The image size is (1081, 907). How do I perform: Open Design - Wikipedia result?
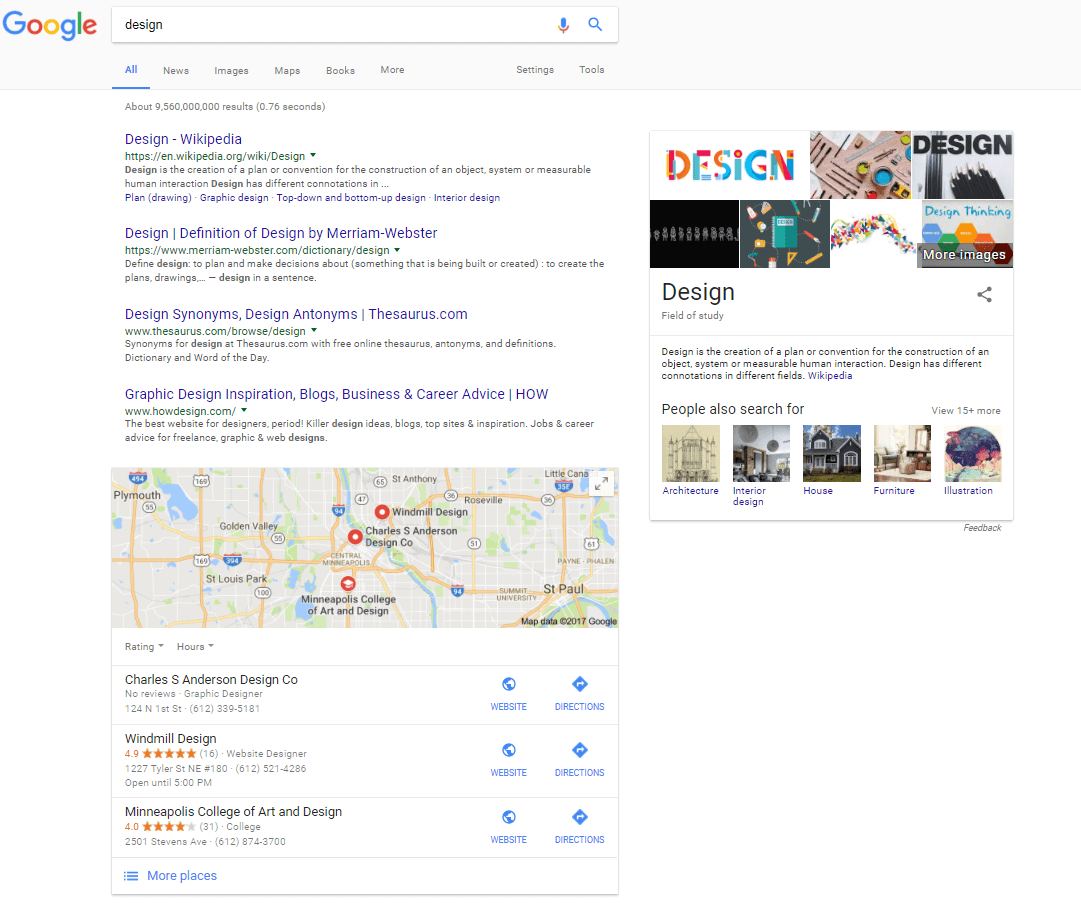coord(183,139)
